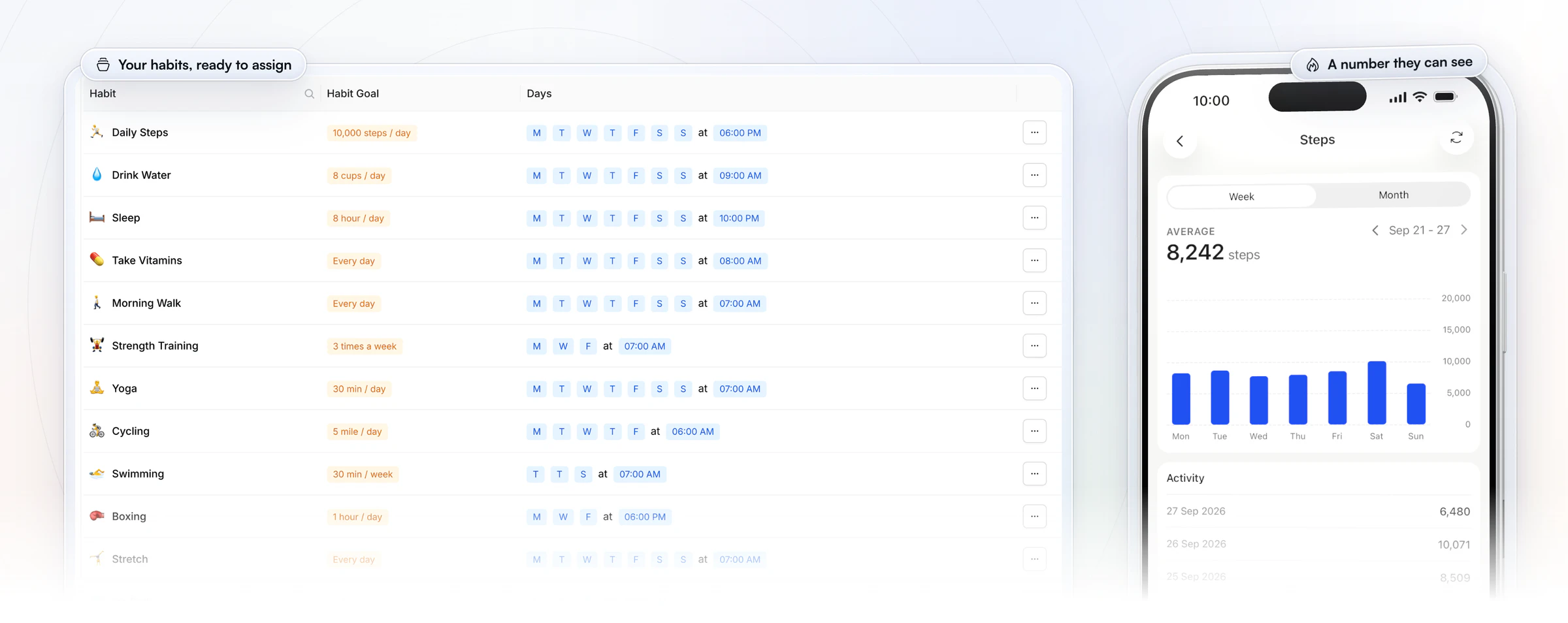Click the 30 min / week goal tag
This screenshot has width=1568, height=623.
point(363,474)
